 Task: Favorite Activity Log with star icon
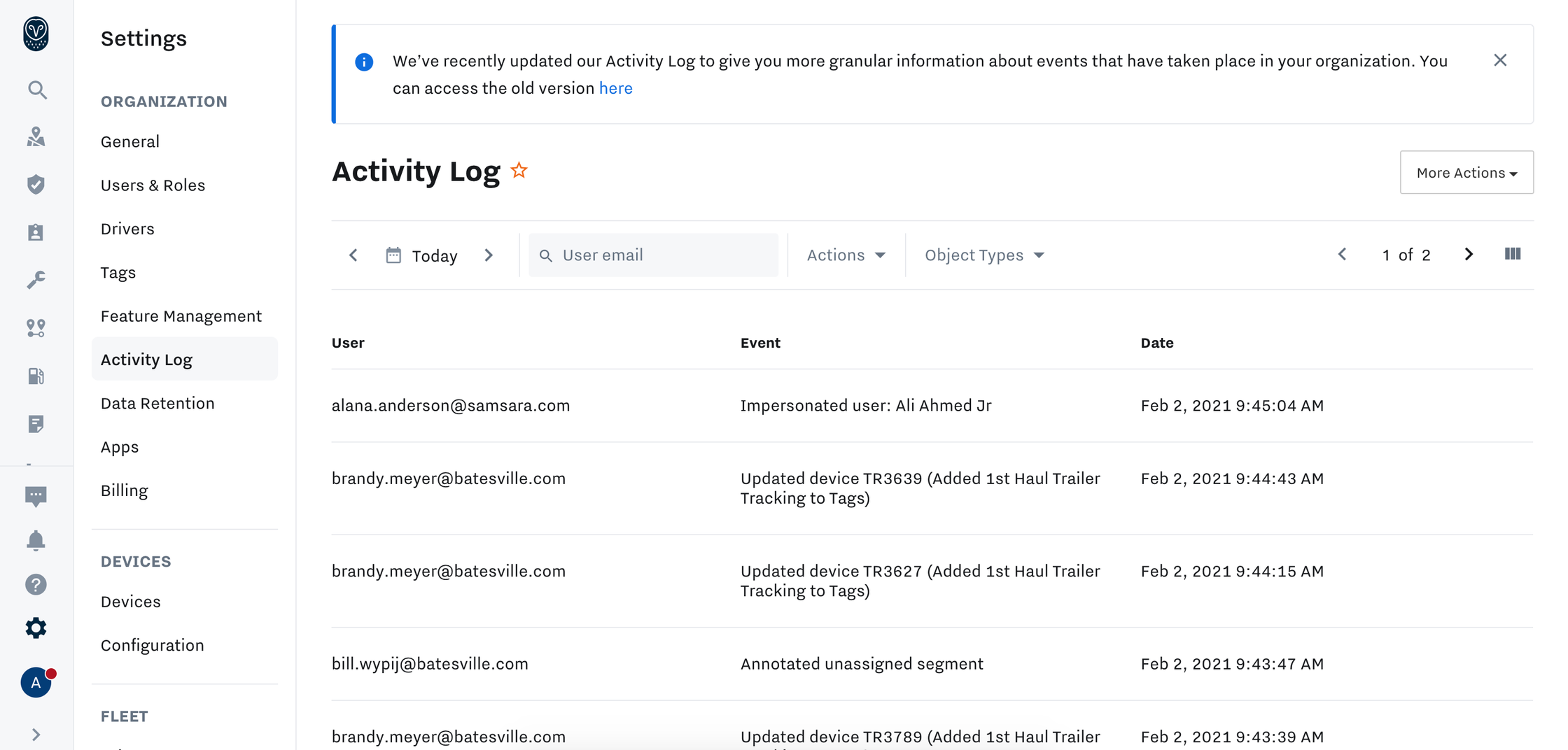tap(519, 171)
